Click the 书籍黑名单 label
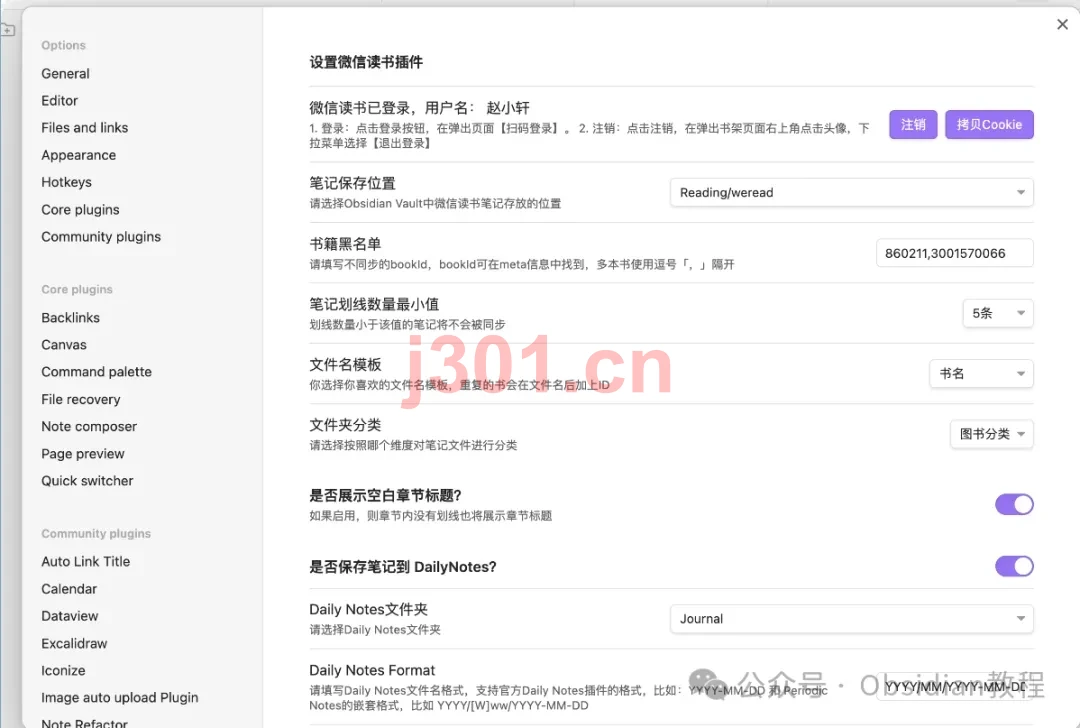Viewport: 1080px width, 728px height. click(x=345, y=244)
